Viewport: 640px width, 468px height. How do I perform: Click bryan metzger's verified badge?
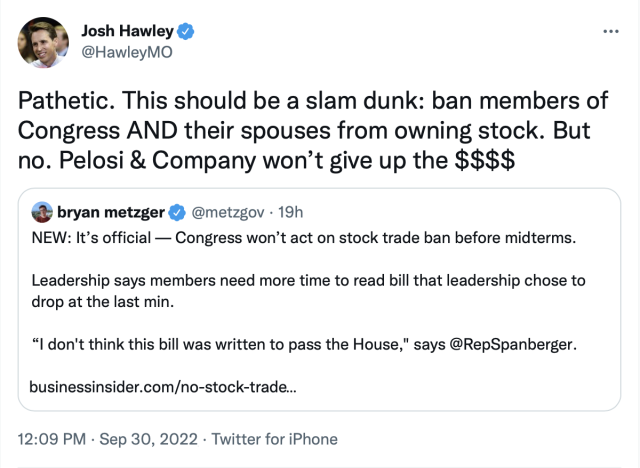point(174,212)
